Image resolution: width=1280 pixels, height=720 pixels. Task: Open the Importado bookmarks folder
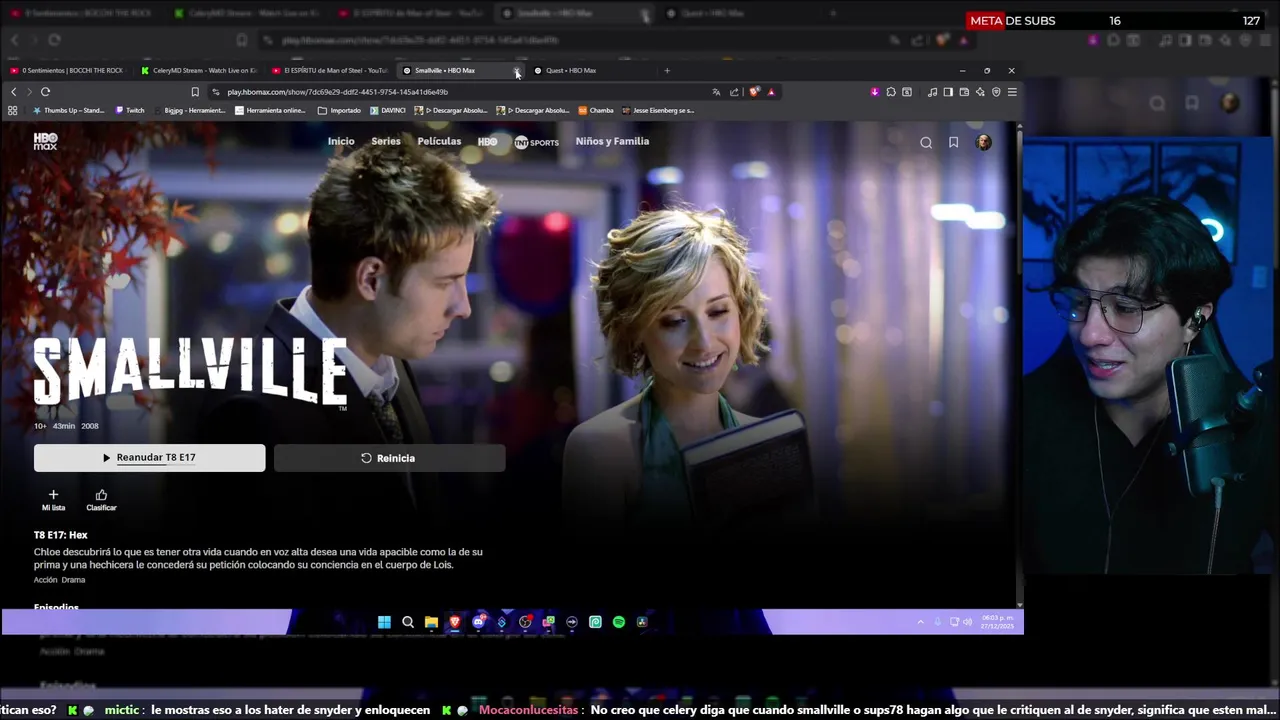pyautogui.click(x=339, y=111)
